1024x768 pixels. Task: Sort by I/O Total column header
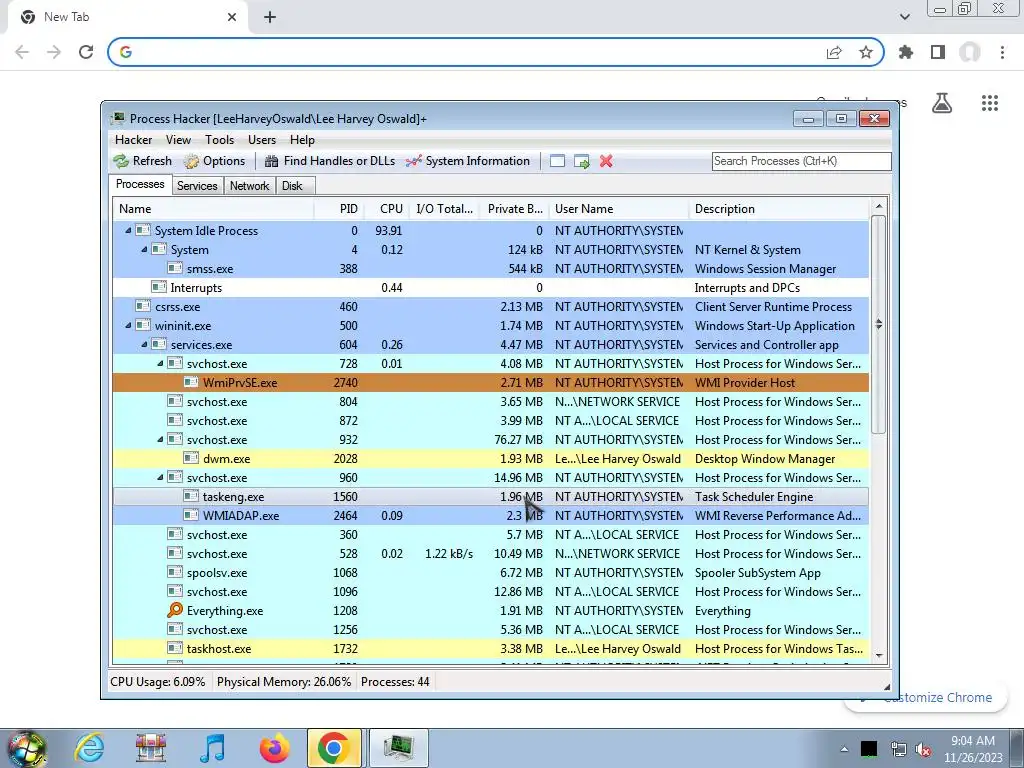[x=444, y=209]
